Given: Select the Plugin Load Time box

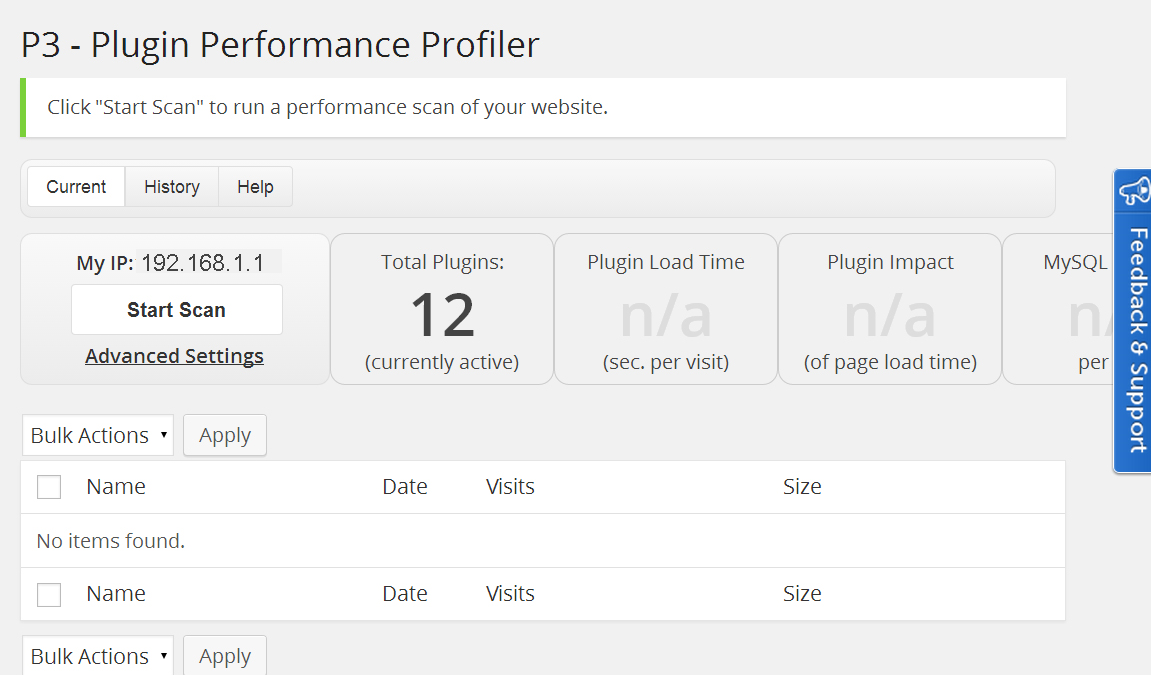Looking at the screenshot, I should (666, 309).
